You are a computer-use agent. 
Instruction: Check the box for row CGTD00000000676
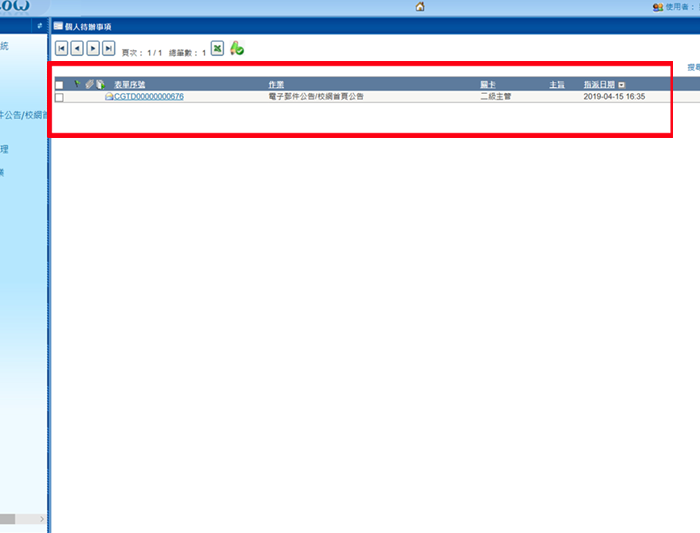[x=60, y=97]
